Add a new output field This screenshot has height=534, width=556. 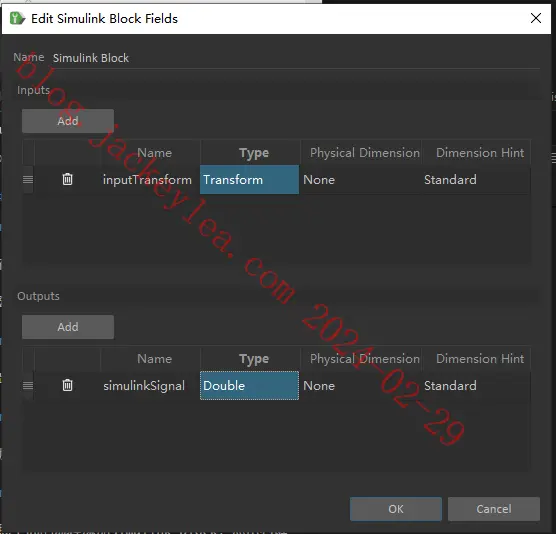coord(68,327)
